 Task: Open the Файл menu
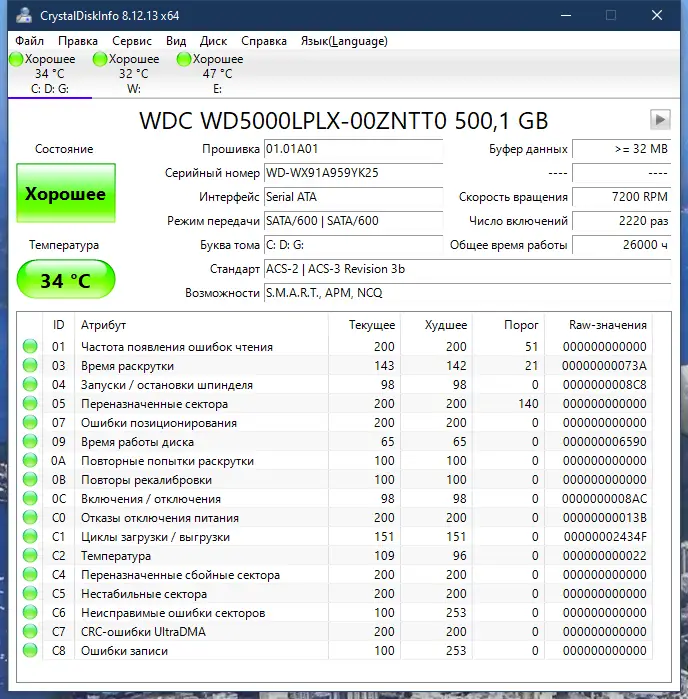tap(29, 41)
